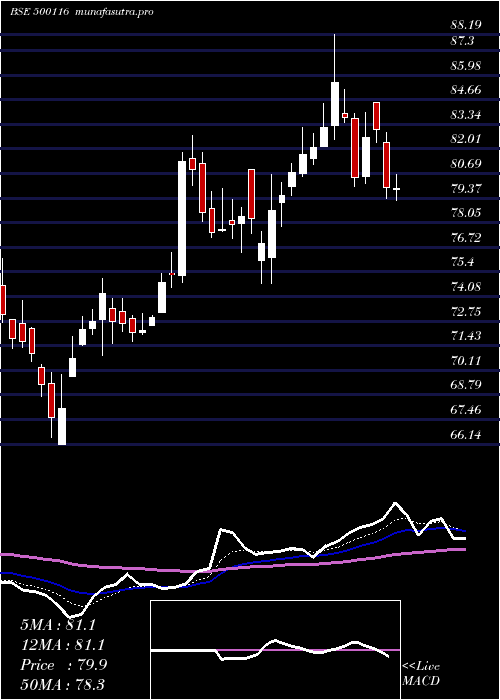500x700 pixels.
Task: Click the 70.11 price axis label
Action: coord(466,361)
